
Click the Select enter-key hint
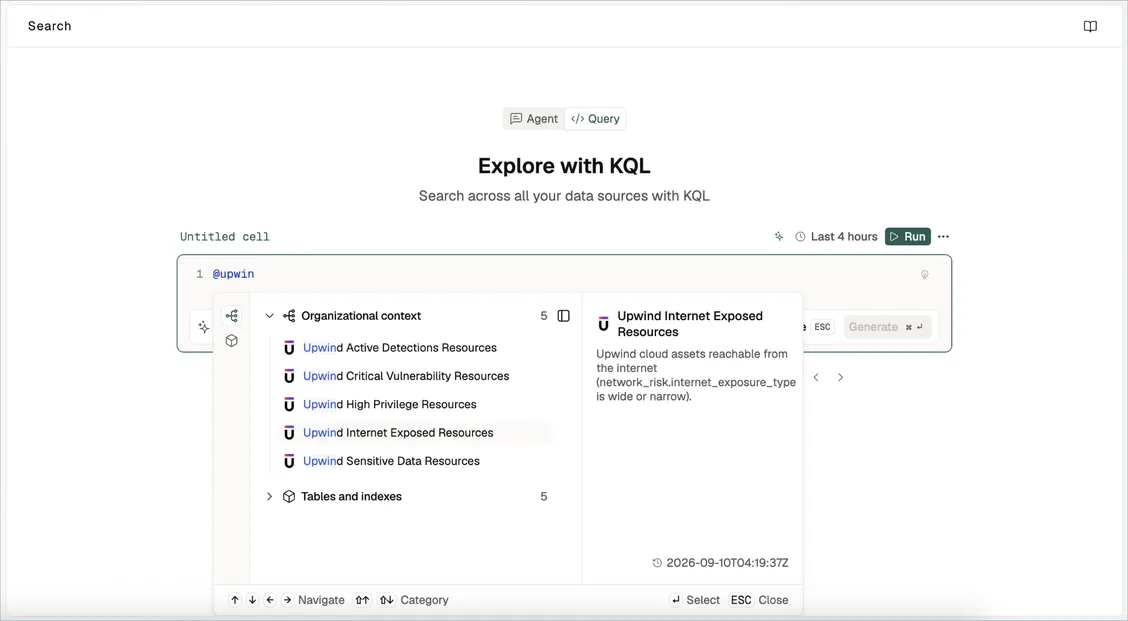[695, 600]
